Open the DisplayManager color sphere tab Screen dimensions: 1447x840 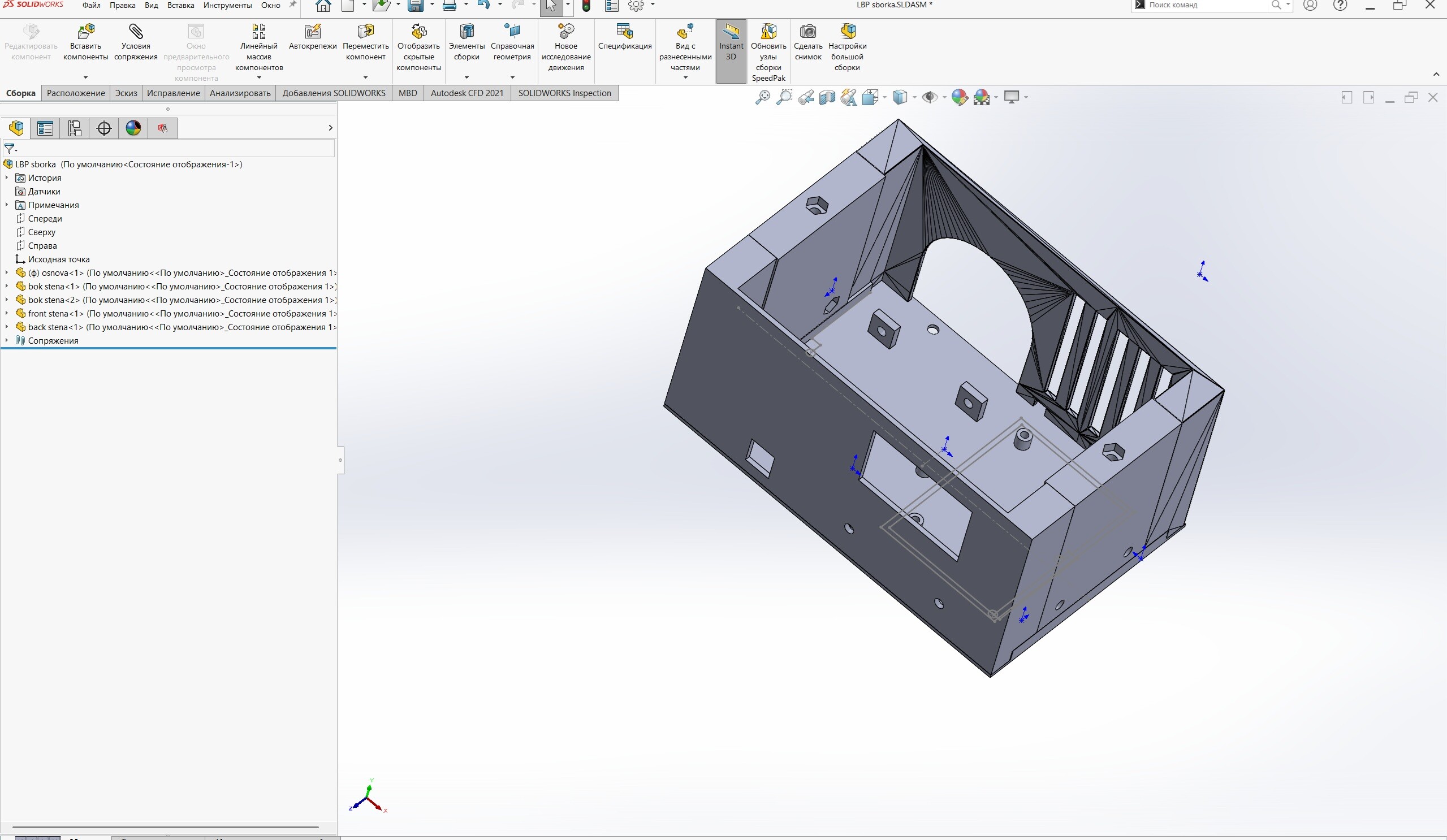pos(133,128)
